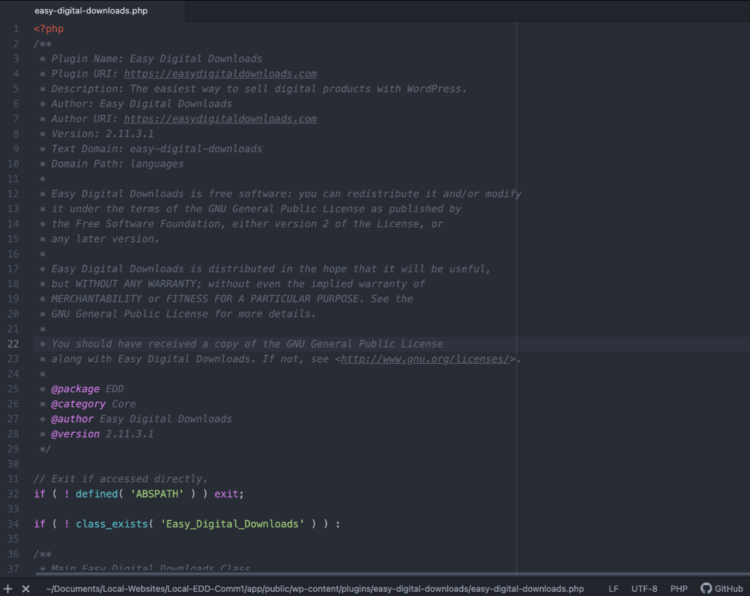The height and width of the screenshot is (596, 750).
Task: Place cursor on the <?php opening tag
Action: coord(48,29)
